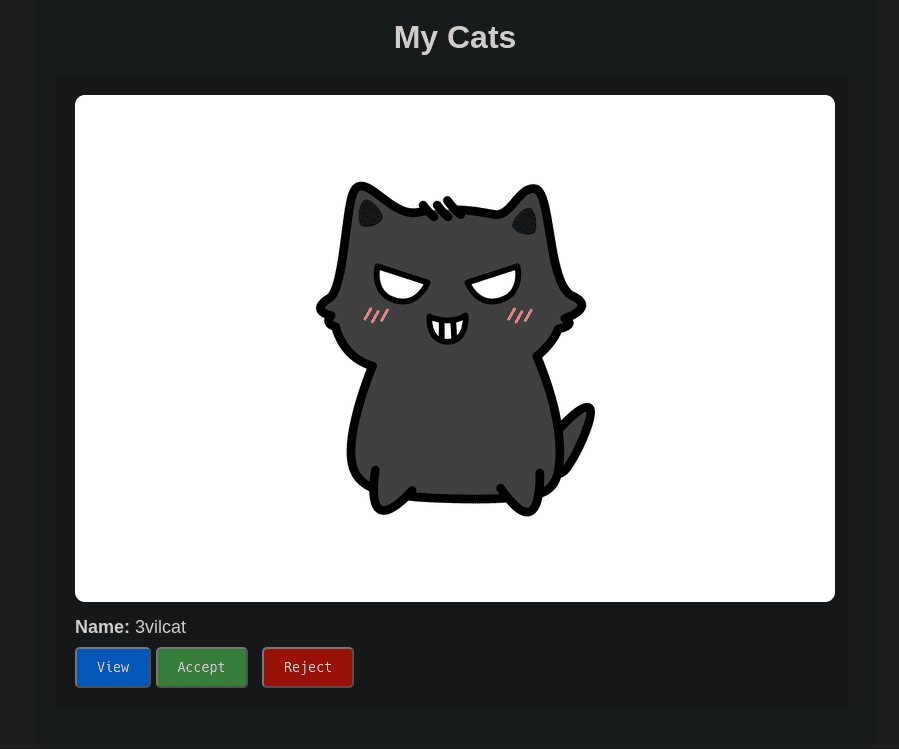Select the cat name text 3vilcat
Viewport: 899px width, 749px height.
pyautogui.click(x=161, y=627)
